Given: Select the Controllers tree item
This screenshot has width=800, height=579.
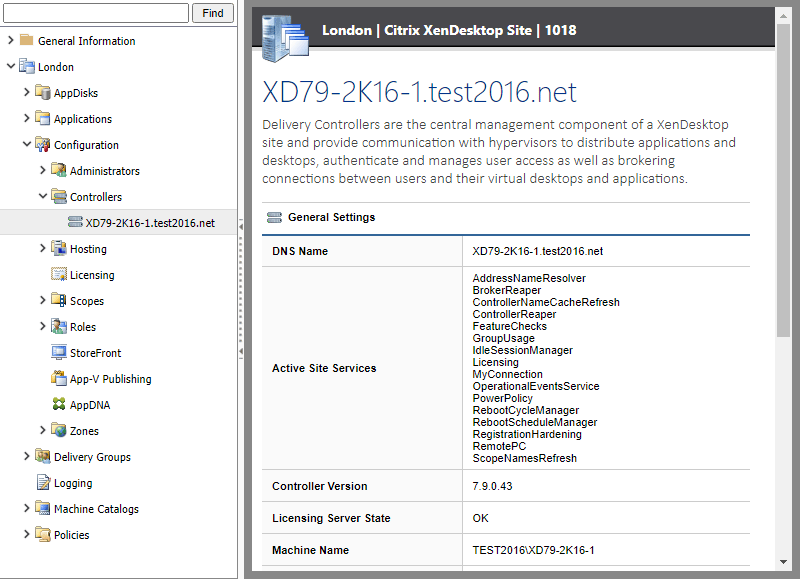Looking at the screenshot, I should [96, 197].
